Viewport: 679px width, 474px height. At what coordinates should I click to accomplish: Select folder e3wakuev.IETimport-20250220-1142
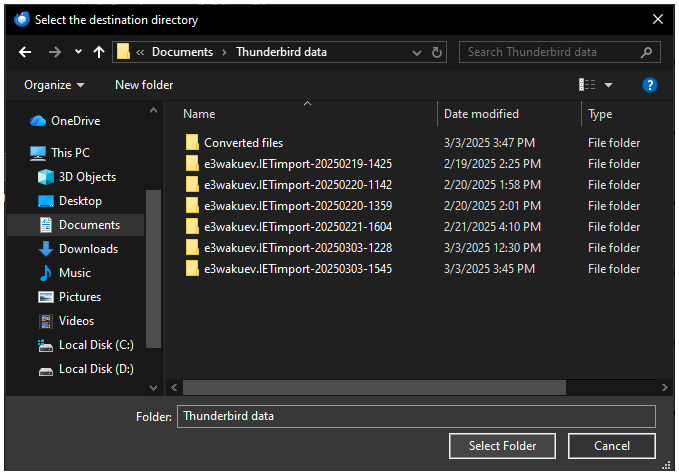(289, 185)
